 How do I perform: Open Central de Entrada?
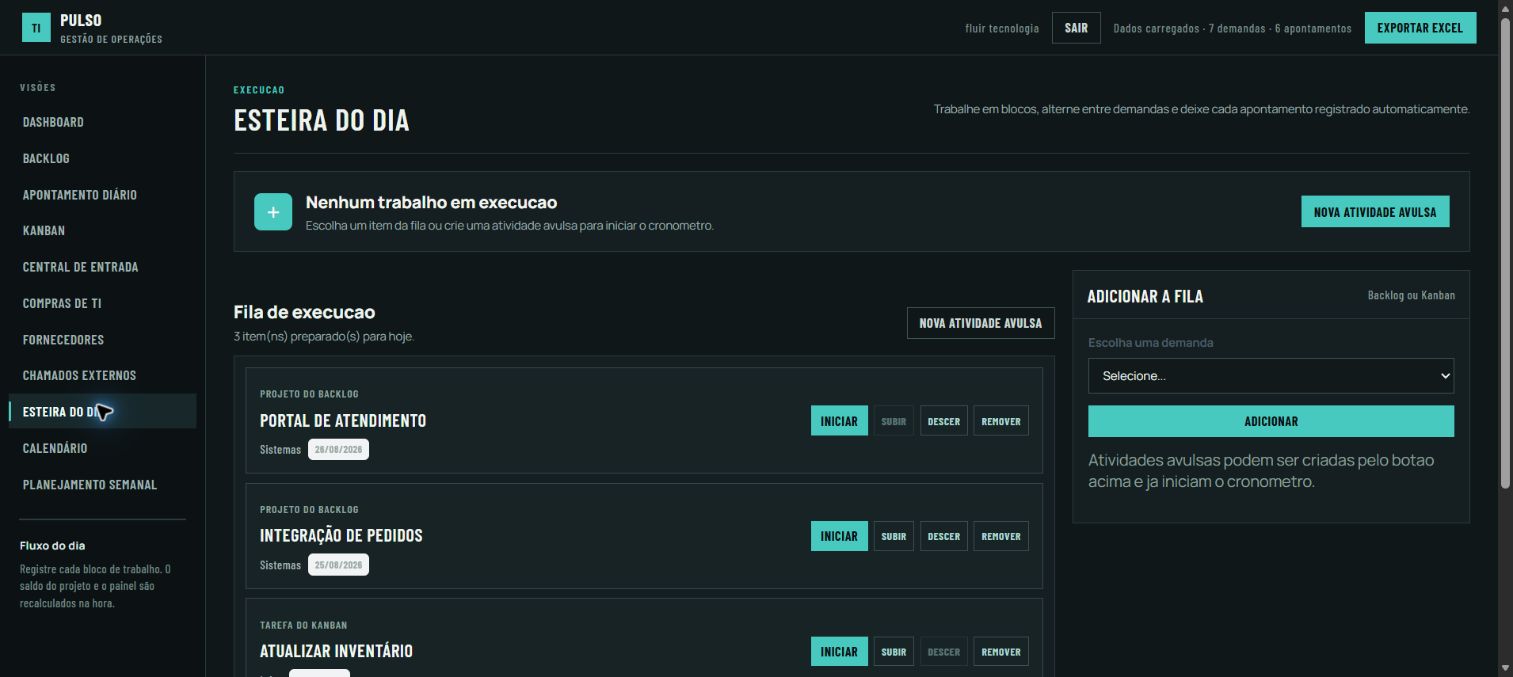[80, 267]
